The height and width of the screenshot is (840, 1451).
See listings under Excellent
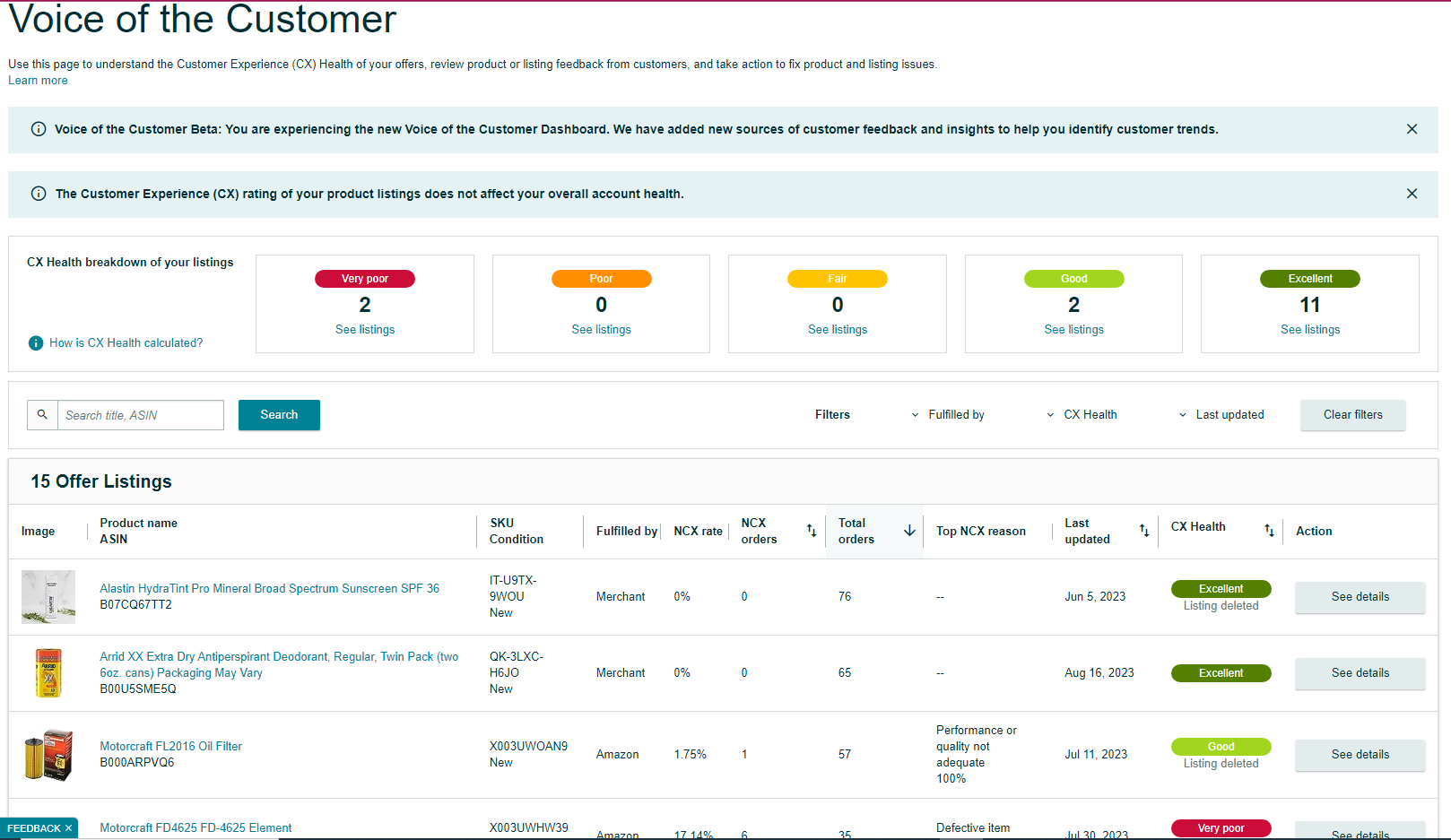[1310, 330]
